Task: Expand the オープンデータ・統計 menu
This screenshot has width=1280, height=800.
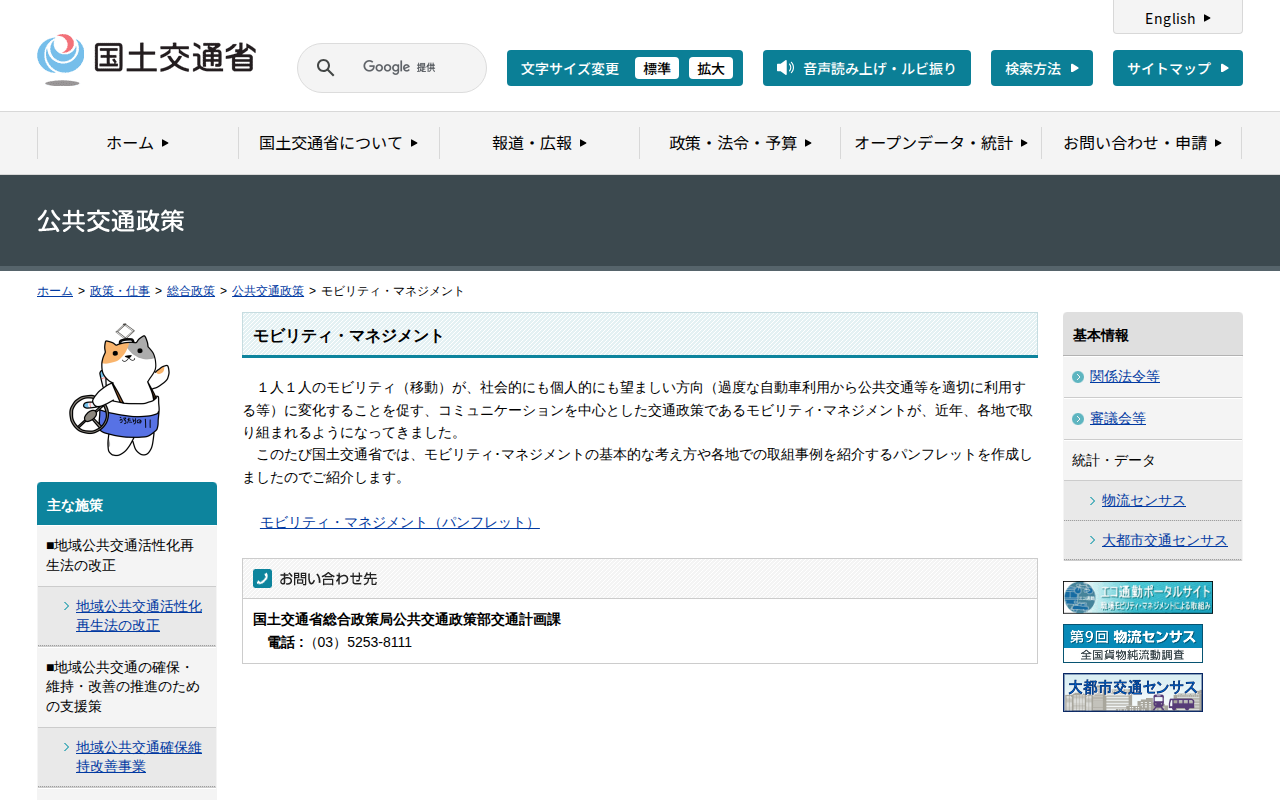Action: point(940,143)
